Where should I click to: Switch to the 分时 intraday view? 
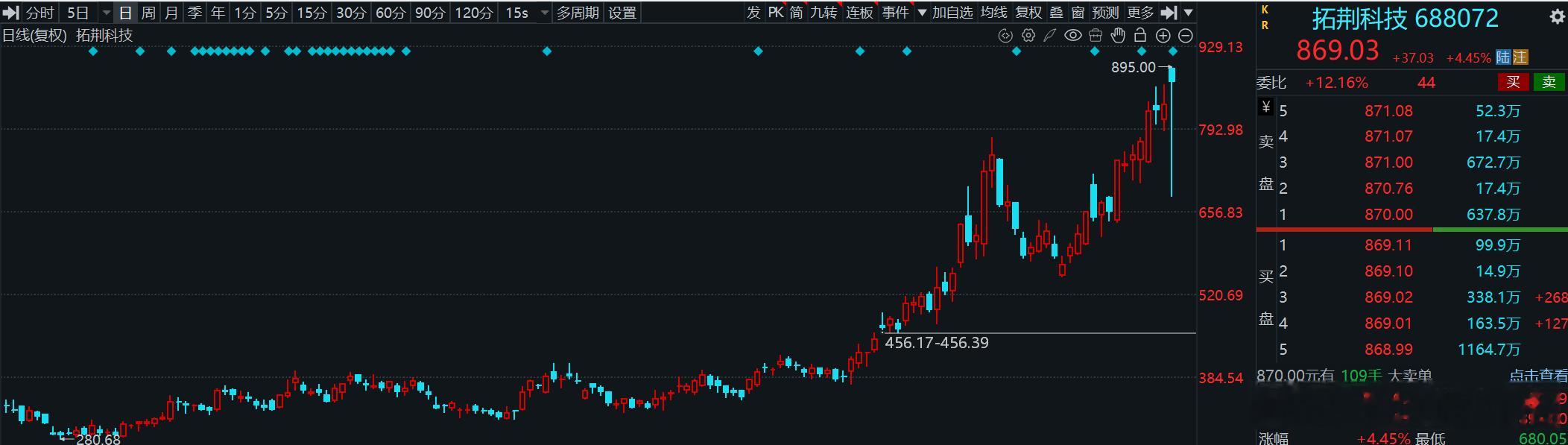pos(39,13)
